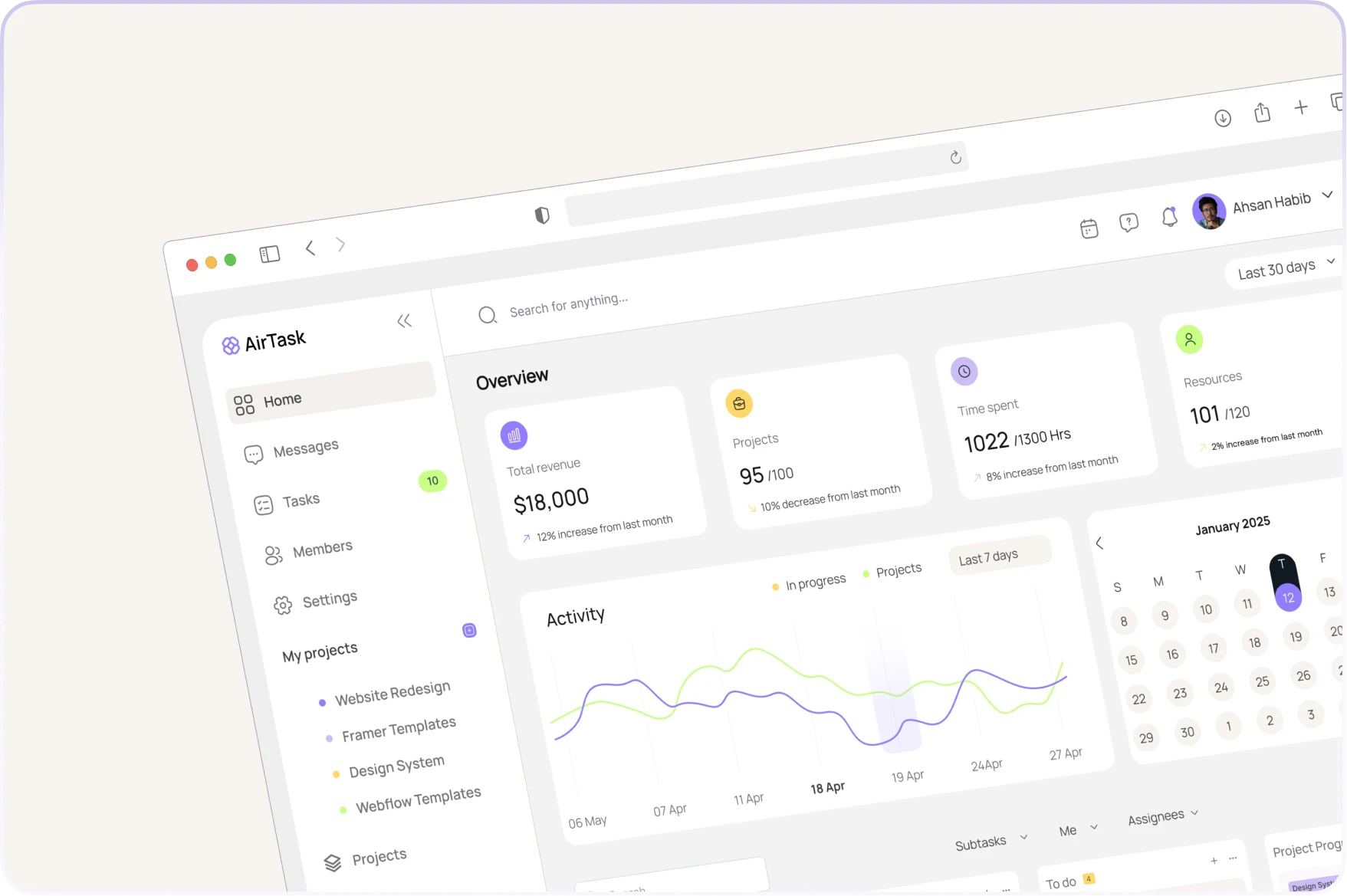
Task: Click the Total revenue chart icon
Action: pyautogui.click(x=514, y=435)
